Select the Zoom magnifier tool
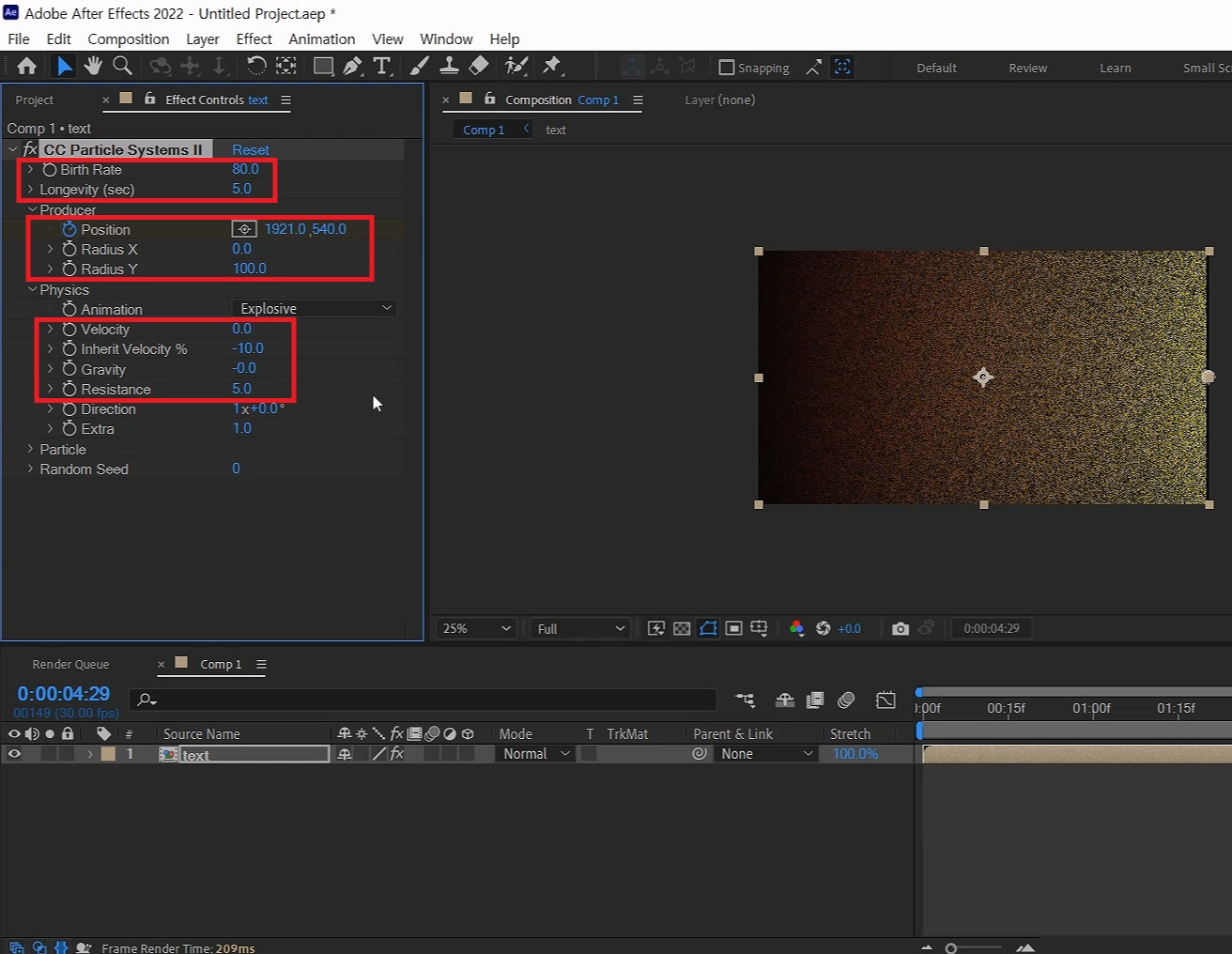The height and width of the screenshot is (954, 1232). [122, 66]
